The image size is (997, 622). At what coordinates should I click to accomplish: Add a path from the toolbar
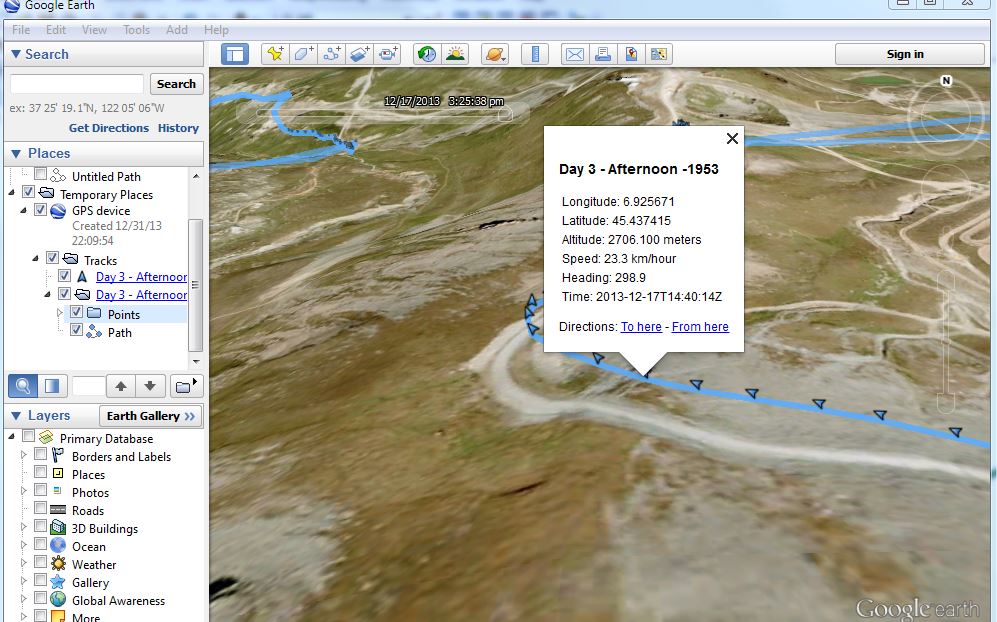[331, 54]
